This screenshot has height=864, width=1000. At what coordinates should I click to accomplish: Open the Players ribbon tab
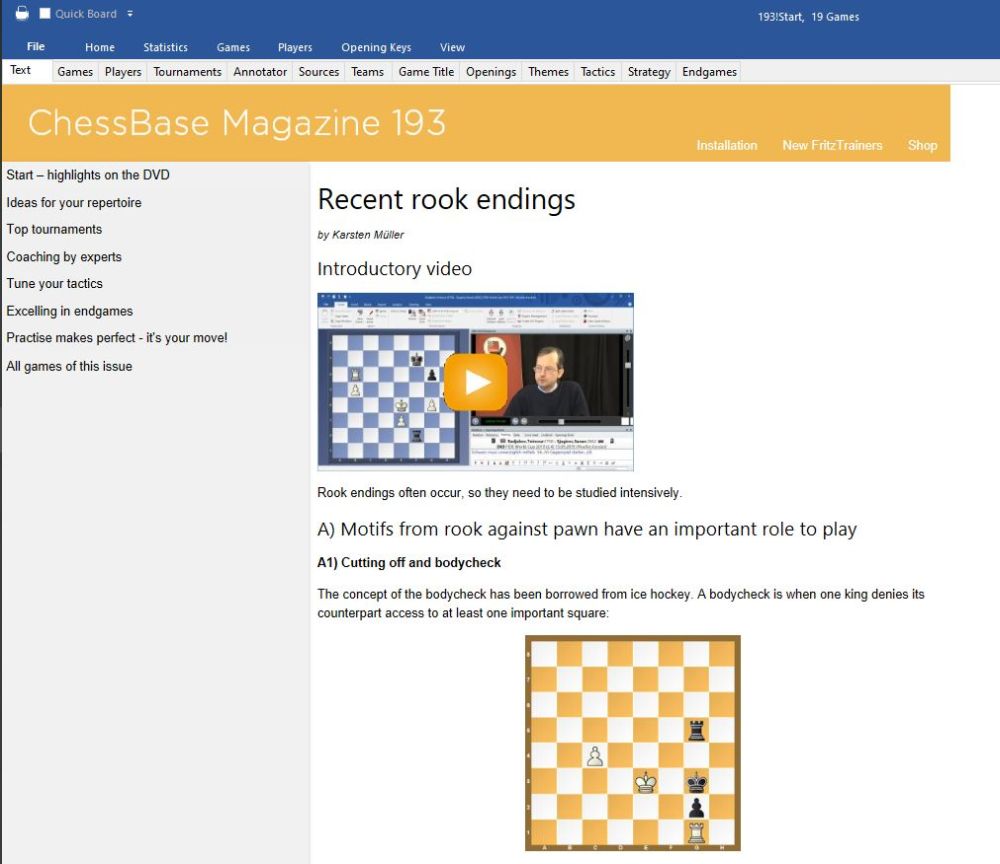295,47
